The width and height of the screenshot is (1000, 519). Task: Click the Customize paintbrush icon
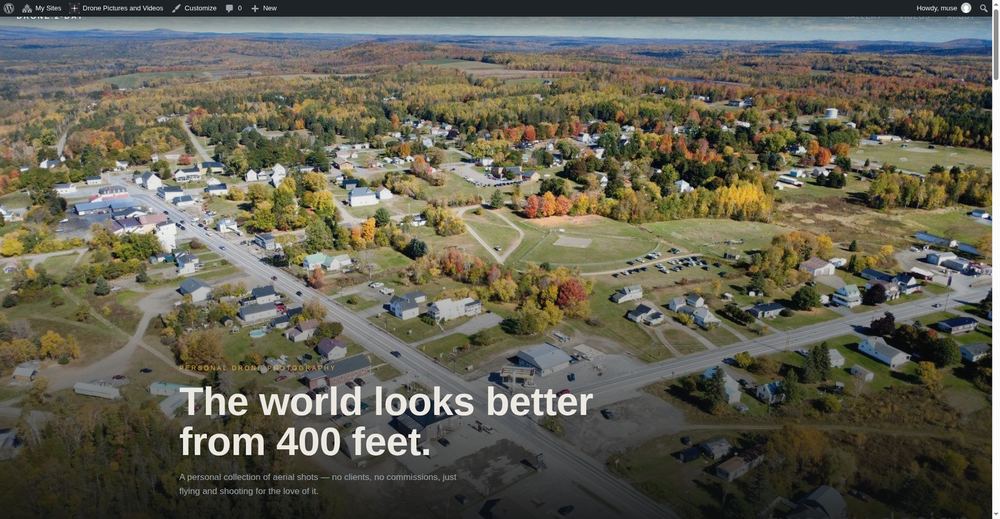click(176, 8)
